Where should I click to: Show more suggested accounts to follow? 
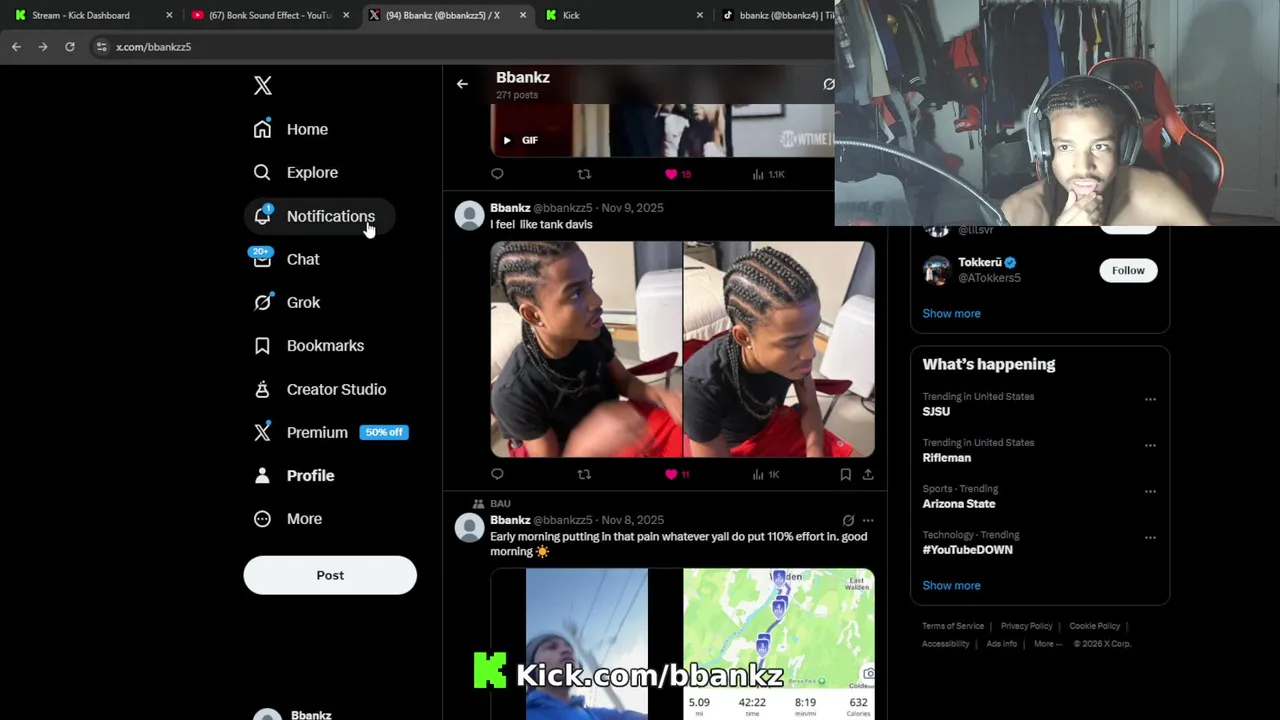coord(951,313)
